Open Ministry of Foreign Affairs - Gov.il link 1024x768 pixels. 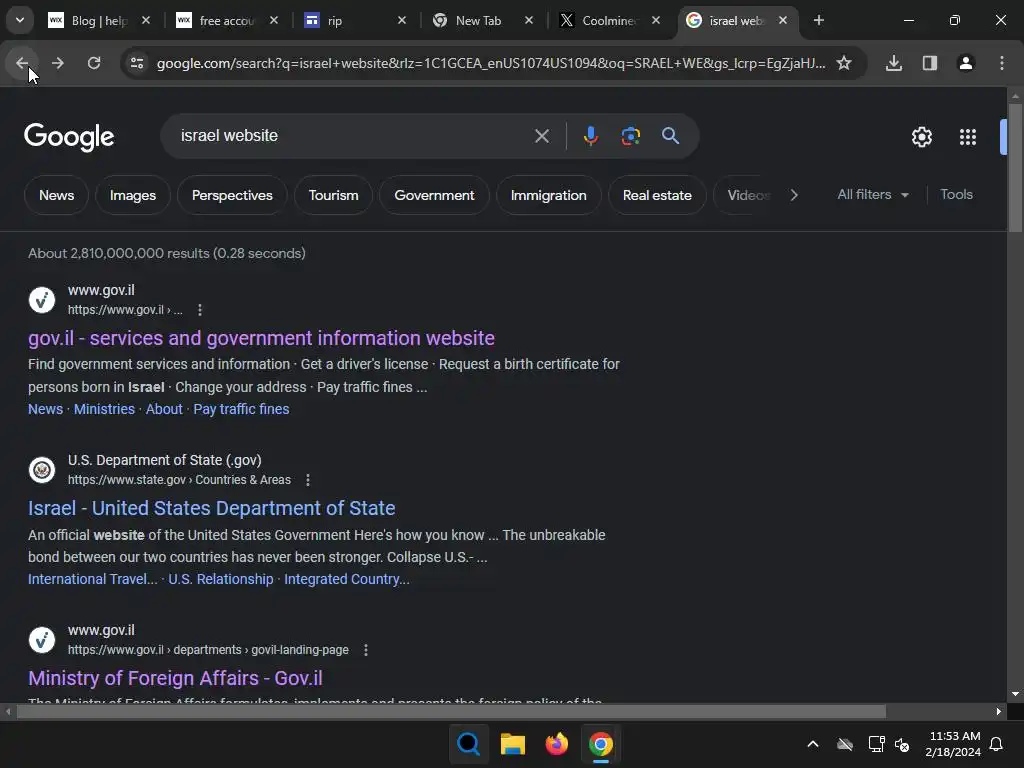[x=175, y=678]
